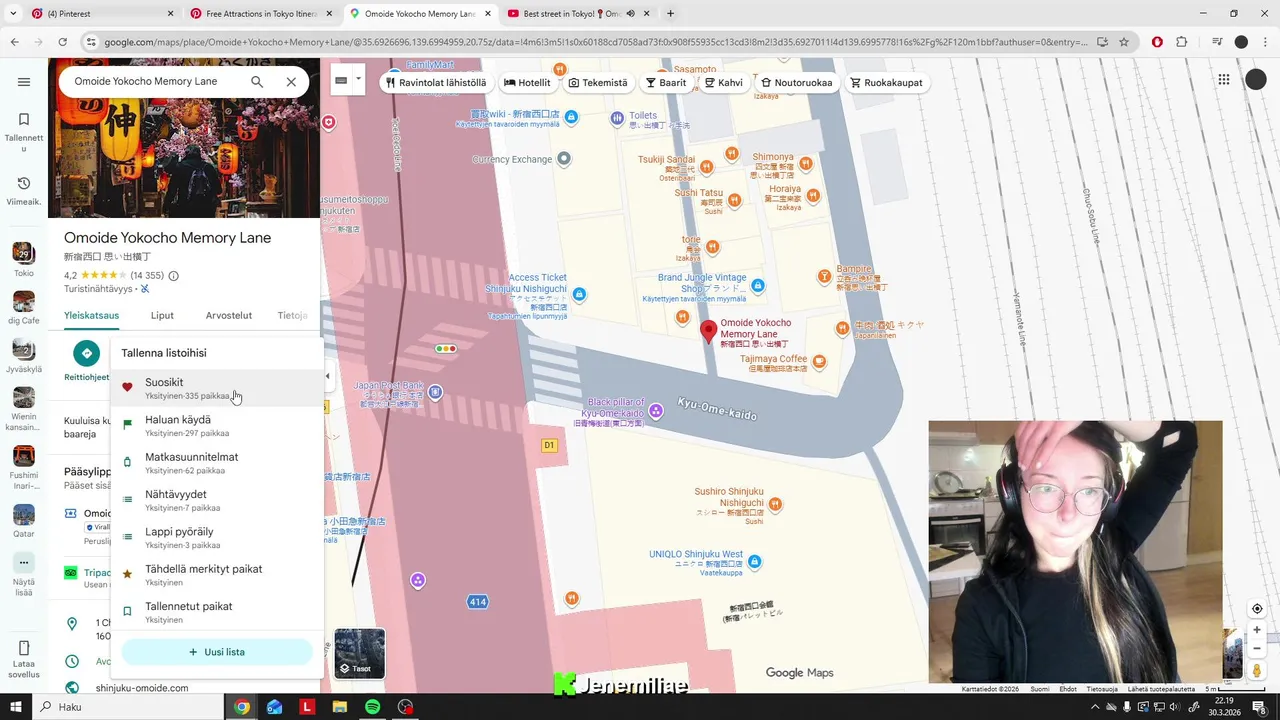Image resolution: width=1280 pixels, height=720 pixels.
Task: Click Tajimaya Coffee map marker
Action: tap(819, 361)
